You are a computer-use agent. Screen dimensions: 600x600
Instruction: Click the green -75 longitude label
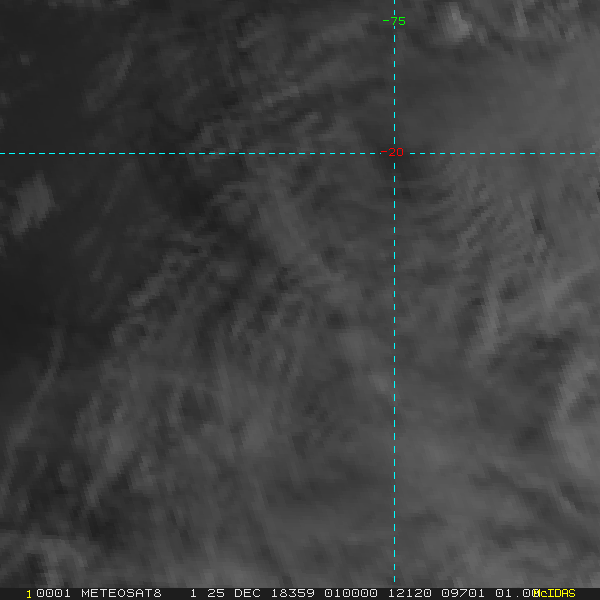pos(394,21)
